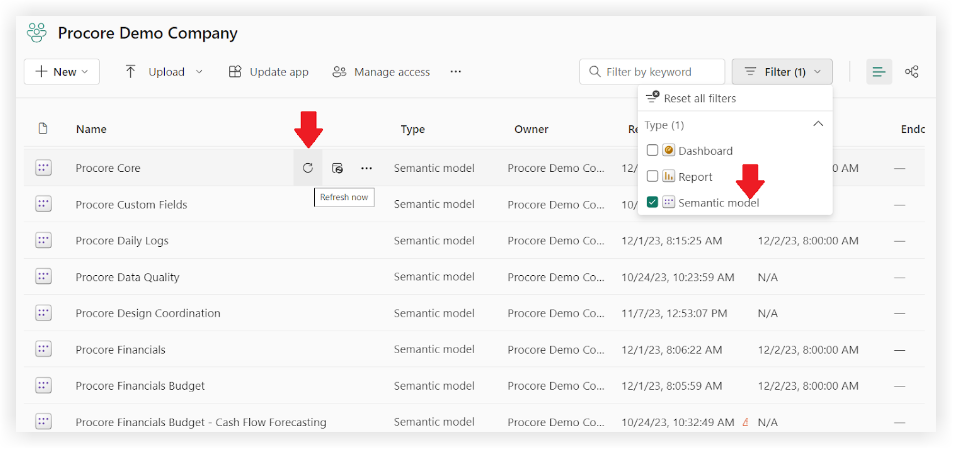The width and height of the screenshot is (953, 449).
Task: Open Procore Financials Budget - Cash Flow Forecasting
Action: coord(201,422)
